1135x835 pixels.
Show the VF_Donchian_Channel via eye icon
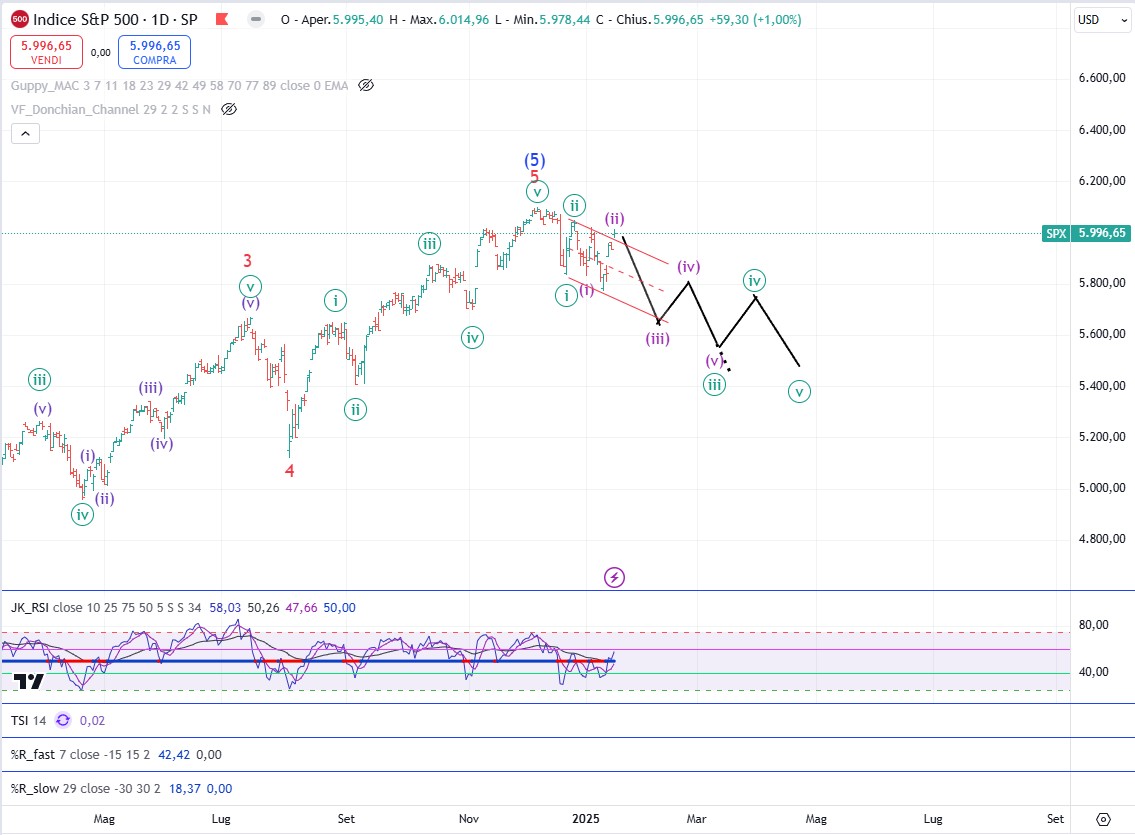tap(229, 109)
